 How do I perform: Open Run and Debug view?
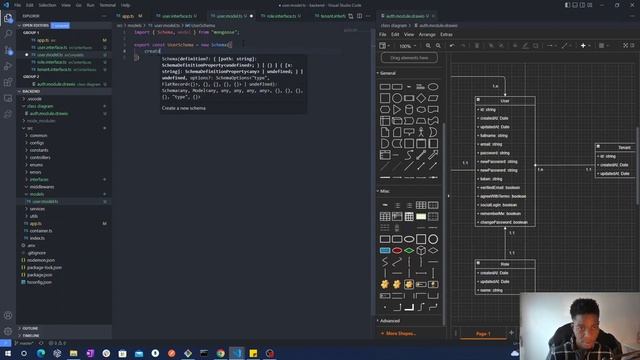[8, 66]
